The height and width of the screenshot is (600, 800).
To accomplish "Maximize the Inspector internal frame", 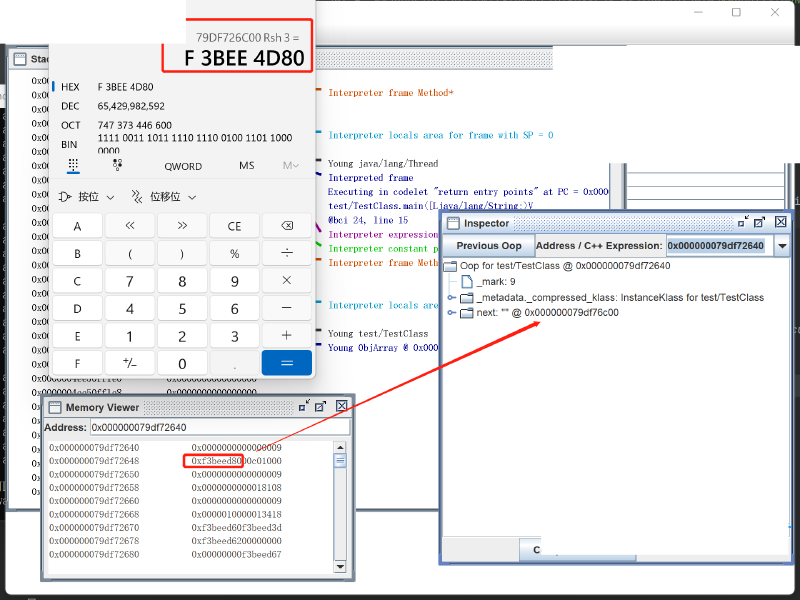I will 760,223.
